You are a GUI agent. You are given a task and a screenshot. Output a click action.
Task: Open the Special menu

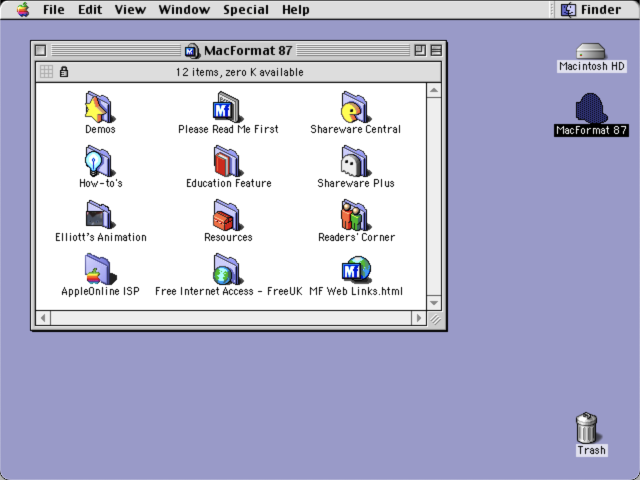(246, 9)
